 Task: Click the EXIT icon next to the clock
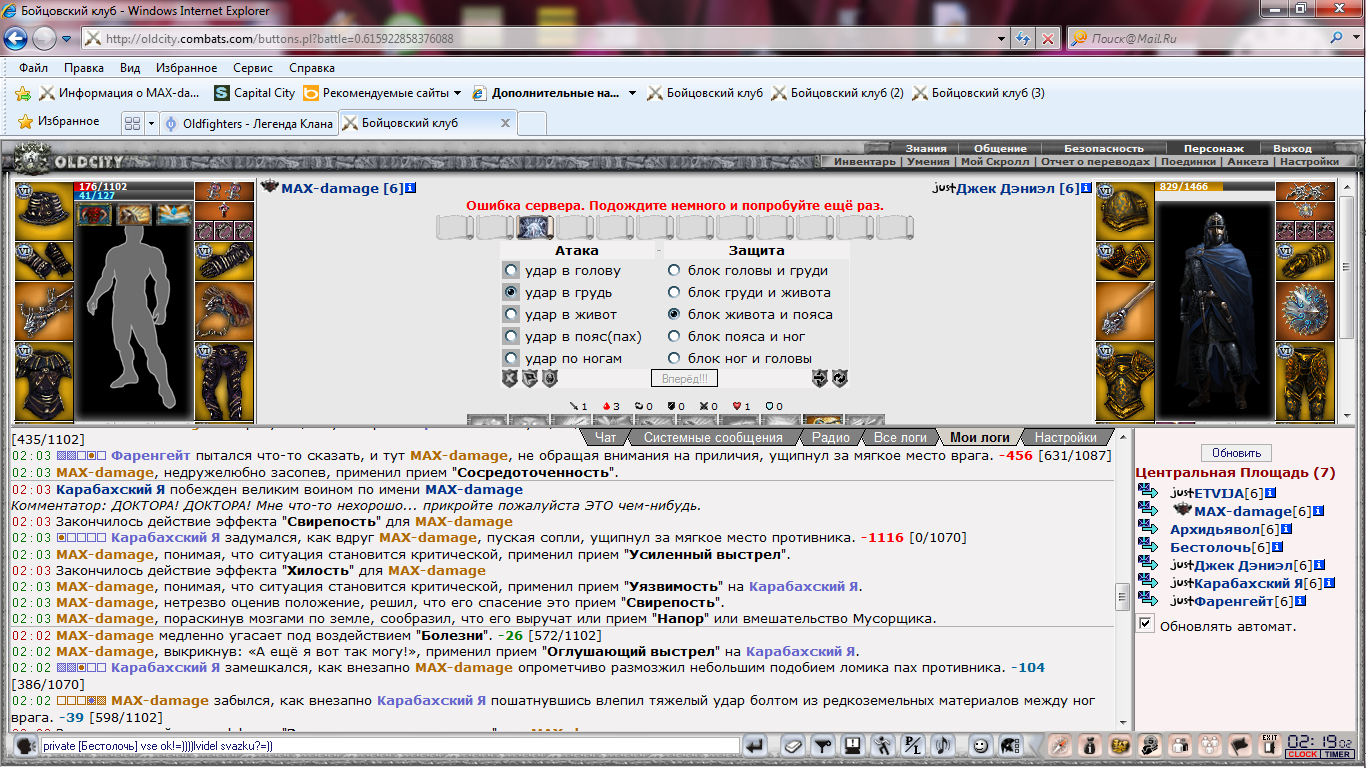1270,745
